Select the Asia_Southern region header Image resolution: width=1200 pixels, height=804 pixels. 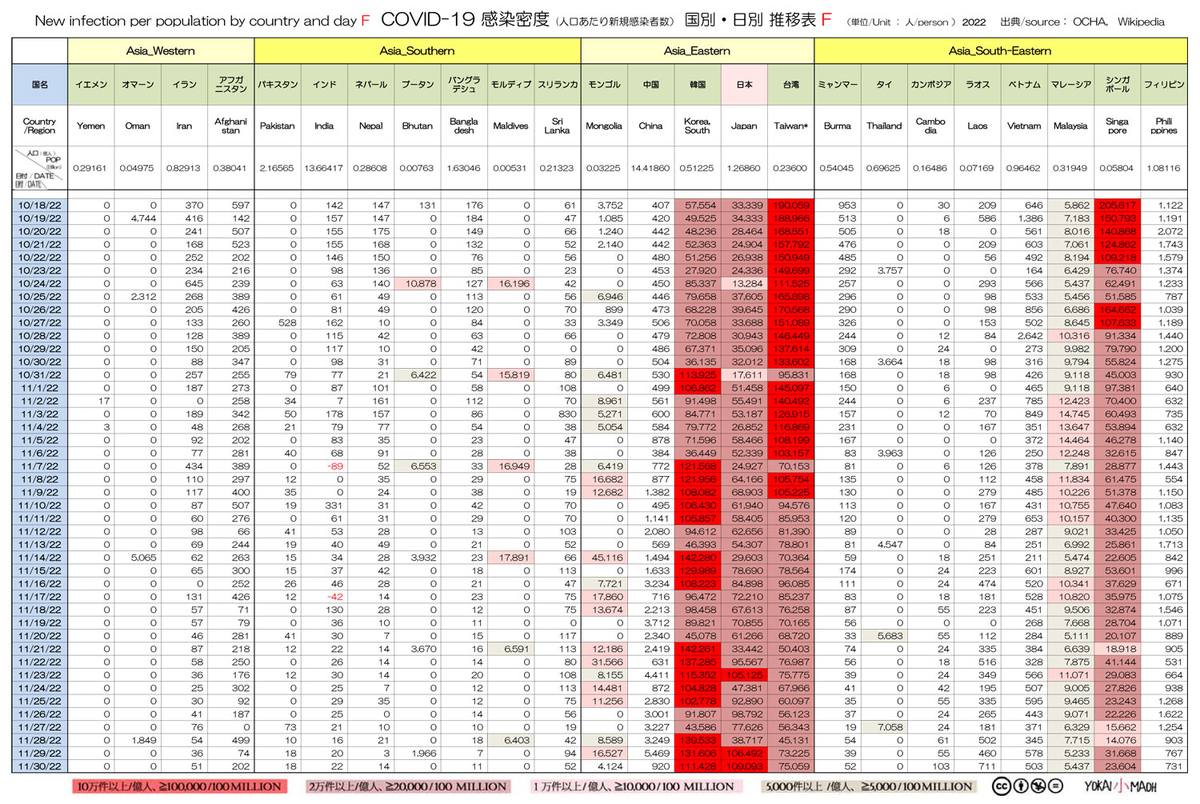pos(417,51)
